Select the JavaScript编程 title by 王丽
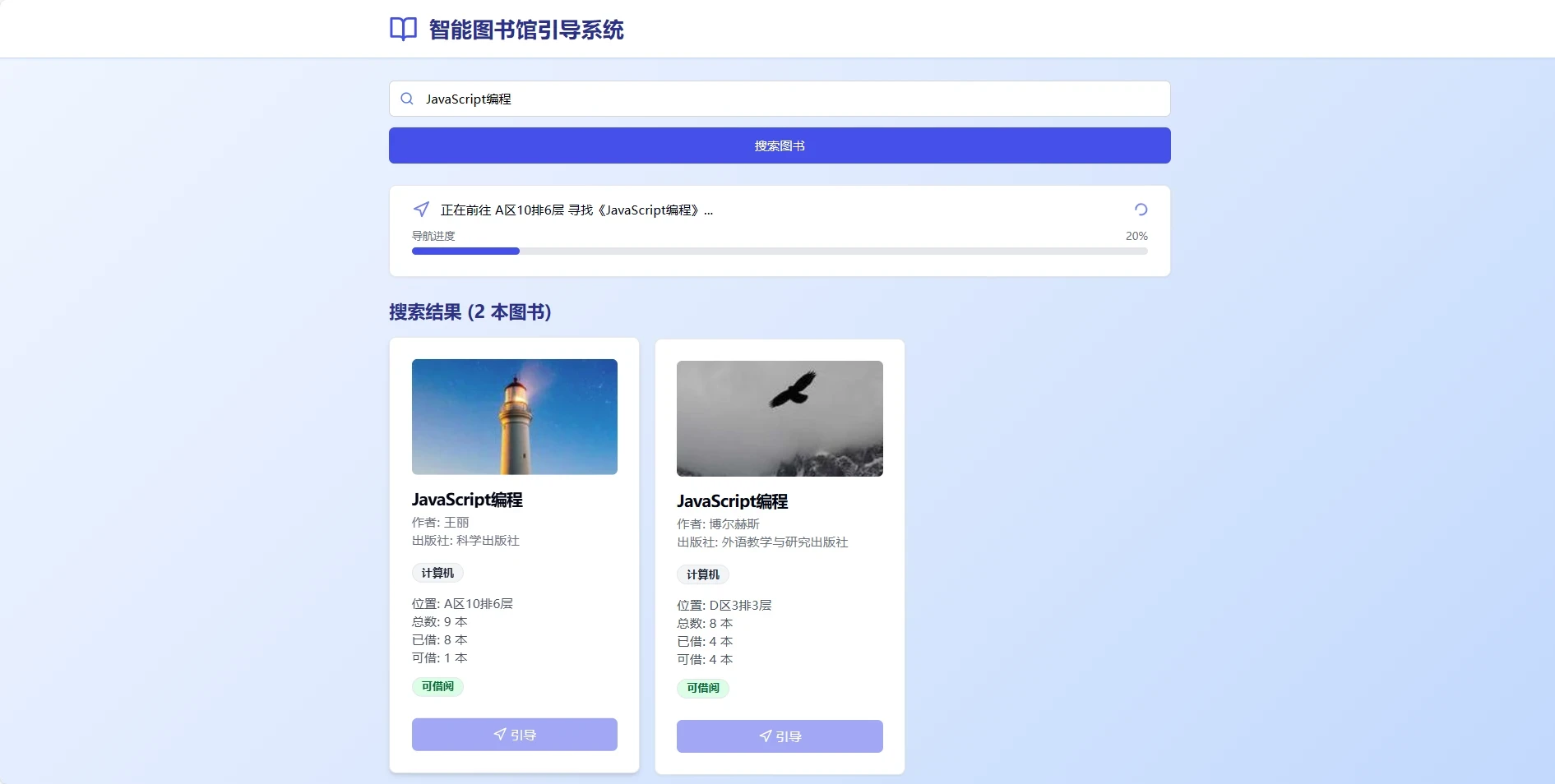Viewport: 1555px width, 784px height. coord(467,500)
